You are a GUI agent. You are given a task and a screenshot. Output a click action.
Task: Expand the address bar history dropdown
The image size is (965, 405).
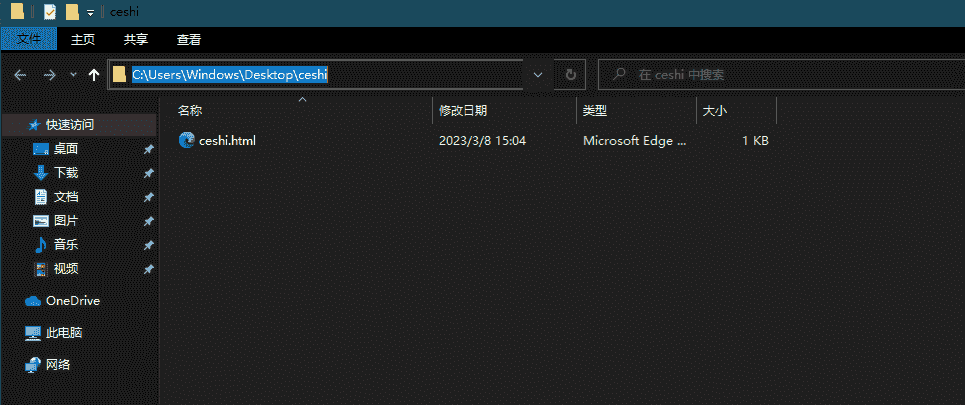538,75
